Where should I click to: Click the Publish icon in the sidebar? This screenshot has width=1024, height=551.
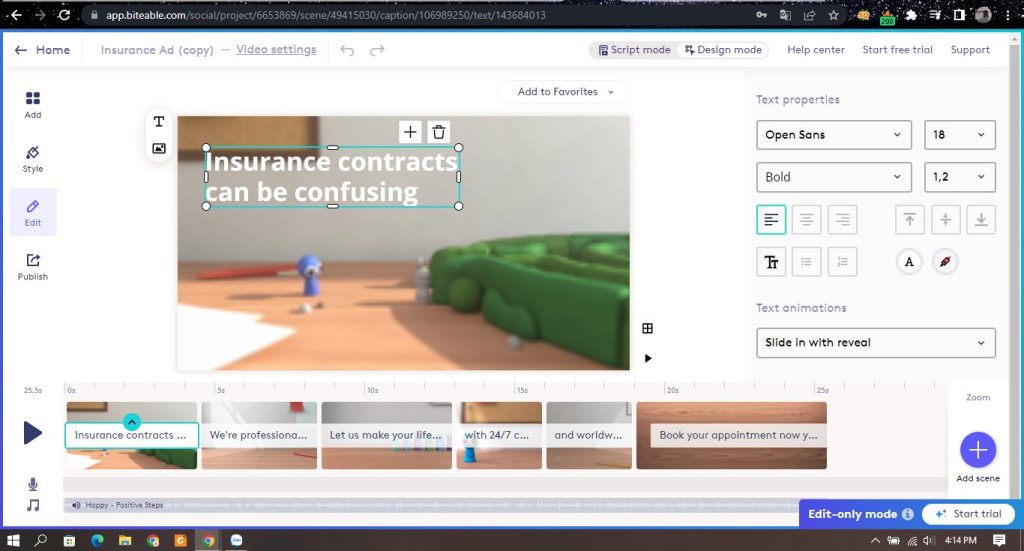tap(33, 266)
